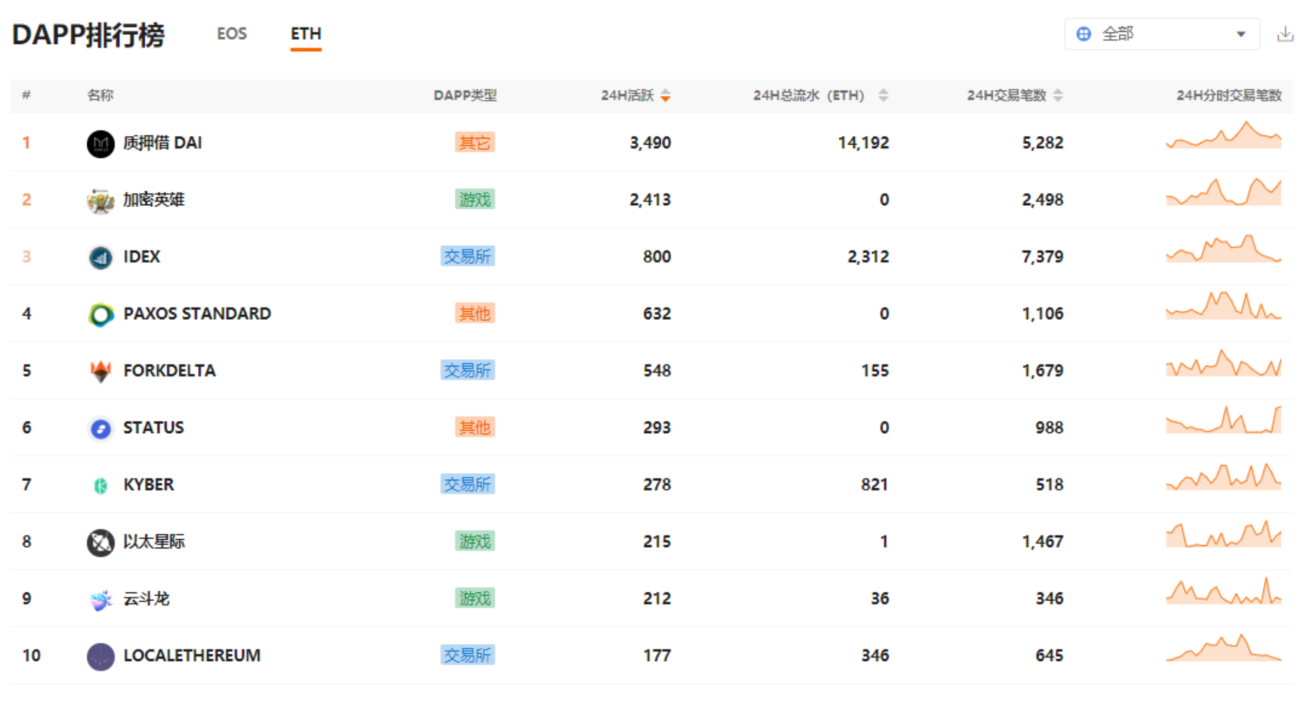Open the STATUS name link
Image resolution: width=1305 pixels, height=709 pixels.
pyautogui.click(x=153, y=428)
